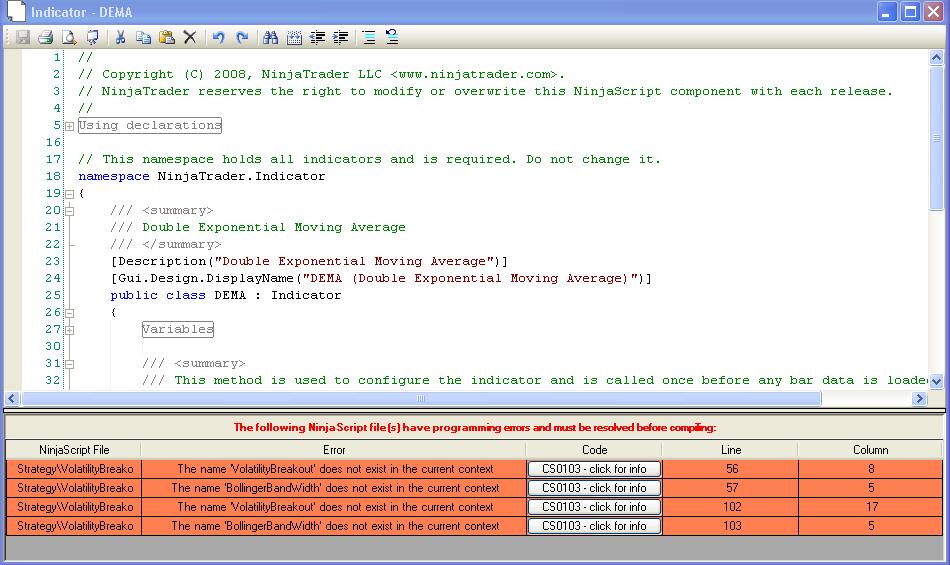This screenshot has height=565, width=950.
Task: Uncomment selected lines with the toolbar icon
Action: pos(392,38)
